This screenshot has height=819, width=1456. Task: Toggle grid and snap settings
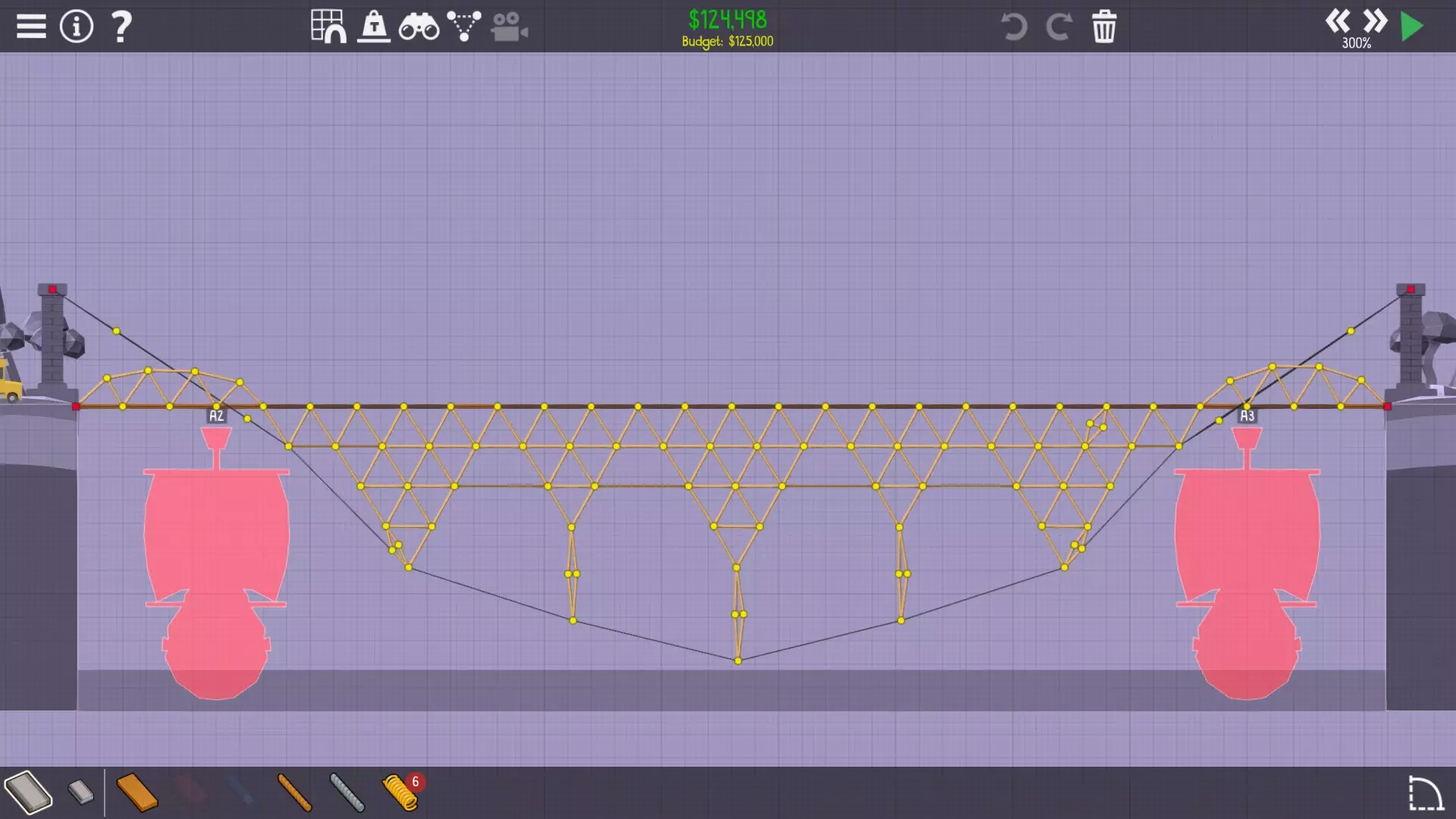tap(328, 27)
